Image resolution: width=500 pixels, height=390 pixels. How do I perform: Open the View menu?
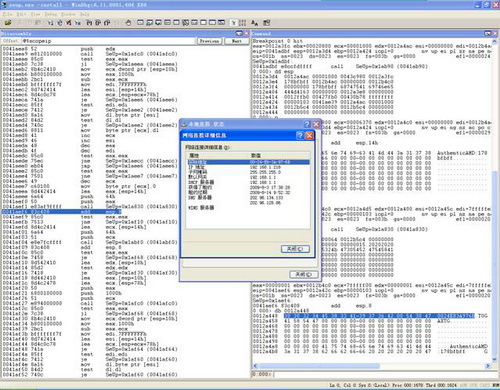pyautogui.click(x=35, y=14)
